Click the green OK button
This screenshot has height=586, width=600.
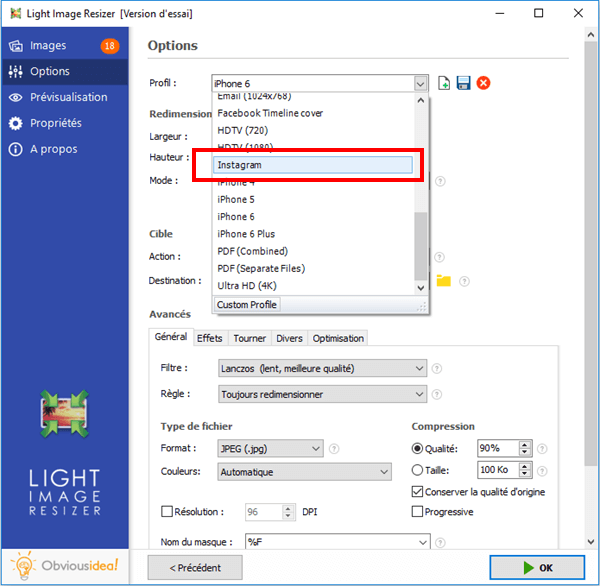[537, 568]
